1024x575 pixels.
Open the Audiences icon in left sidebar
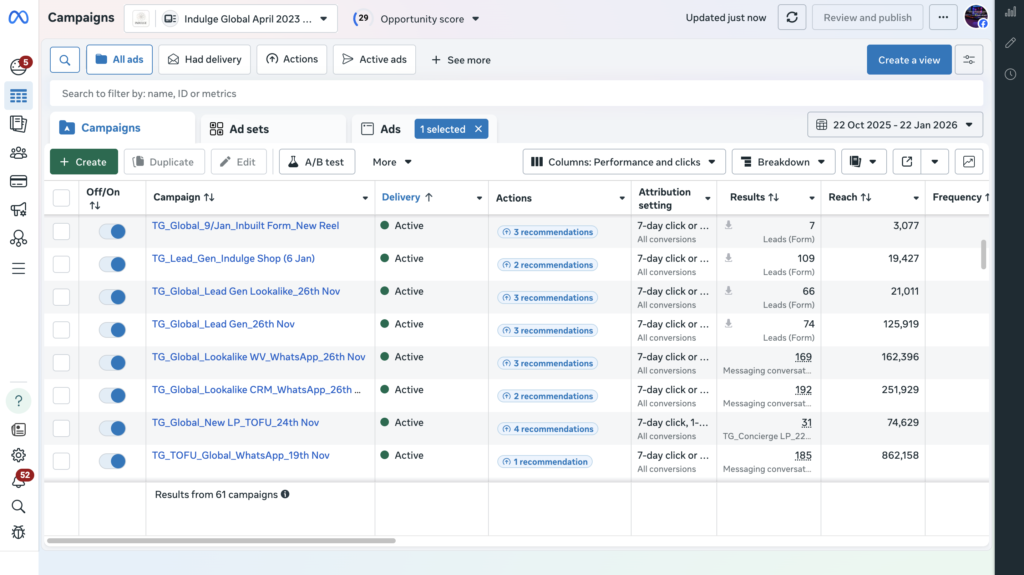tap(18, 153)
